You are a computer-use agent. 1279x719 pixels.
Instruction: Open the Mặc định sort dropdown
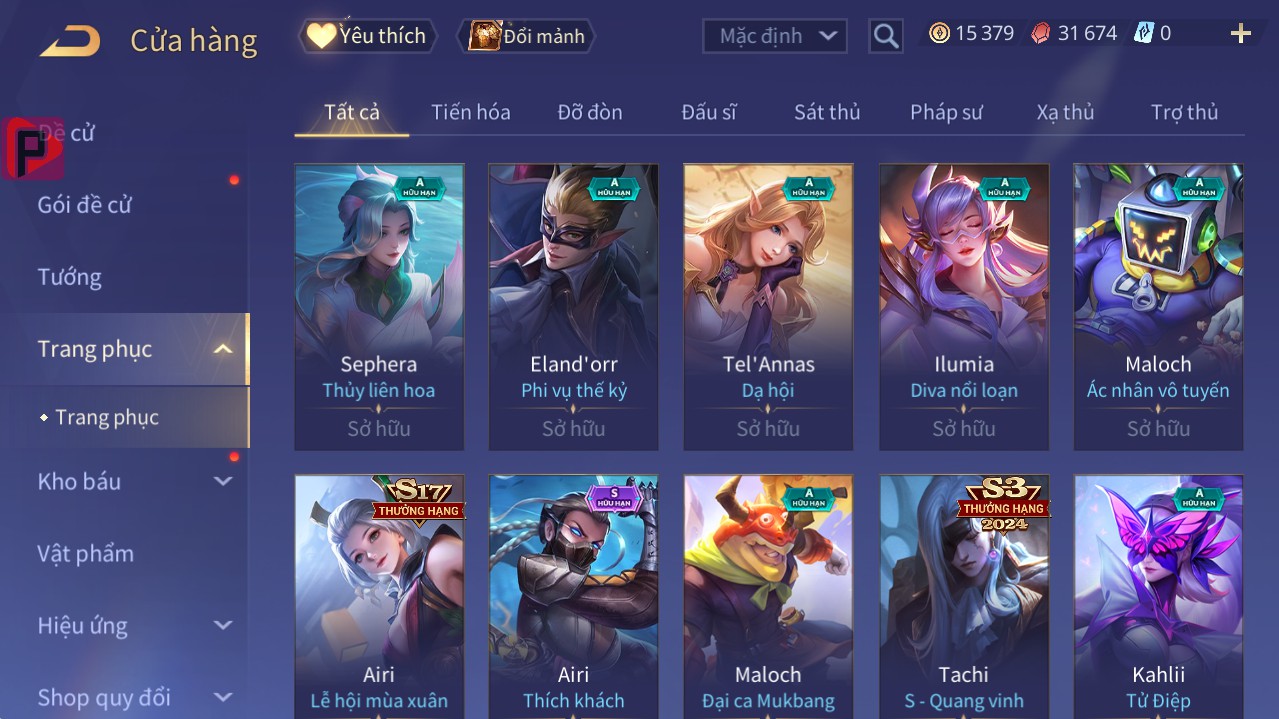[775, 36]
